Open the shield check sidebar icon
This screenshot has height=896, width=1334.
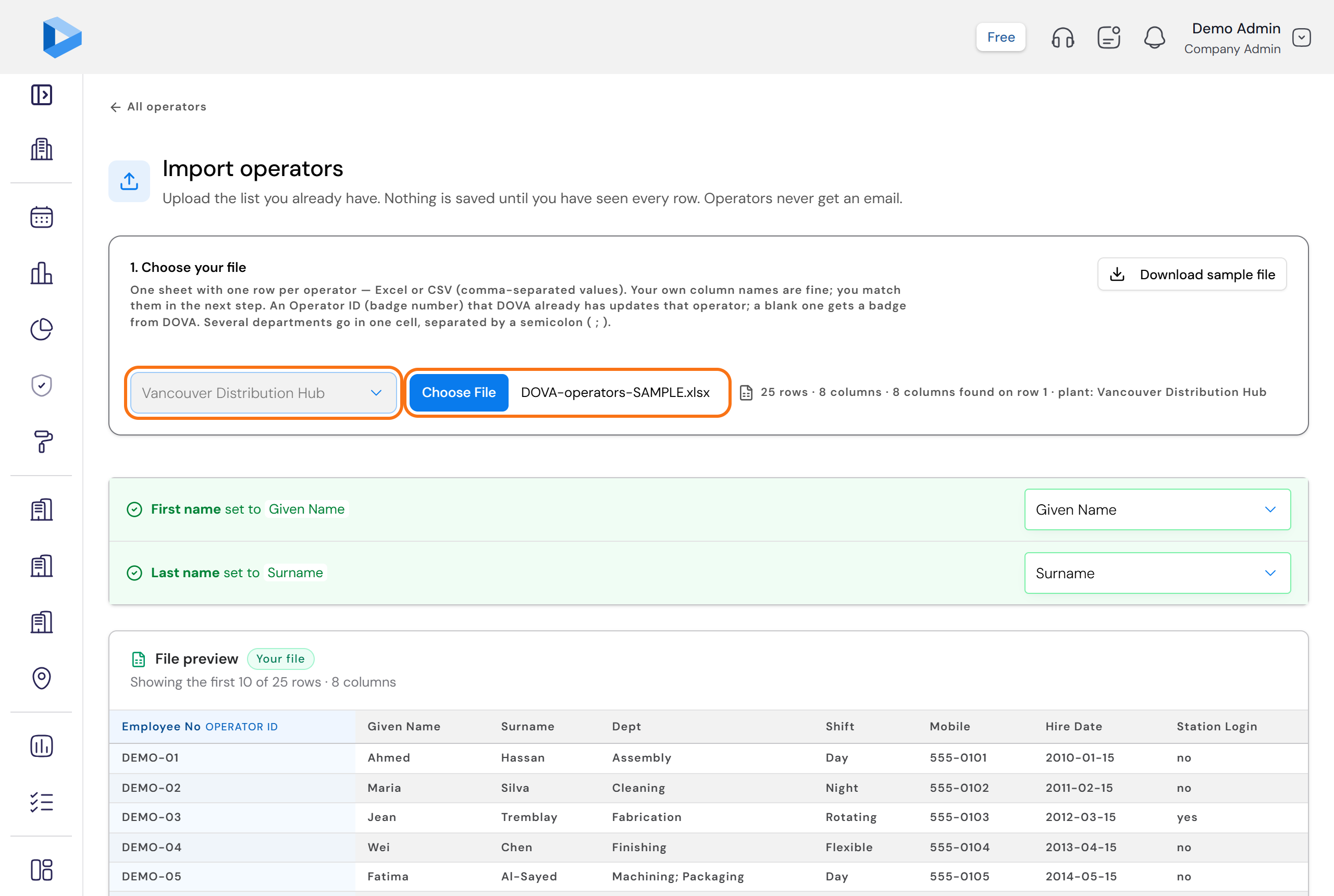[x=42, y=385]
